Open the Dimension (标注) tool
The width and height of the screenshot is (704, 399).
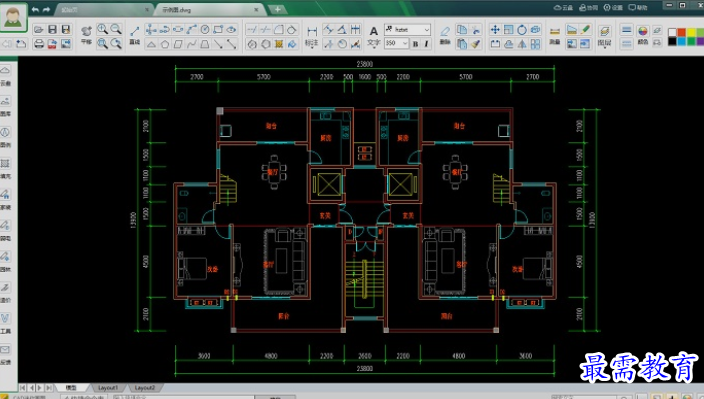312,36
